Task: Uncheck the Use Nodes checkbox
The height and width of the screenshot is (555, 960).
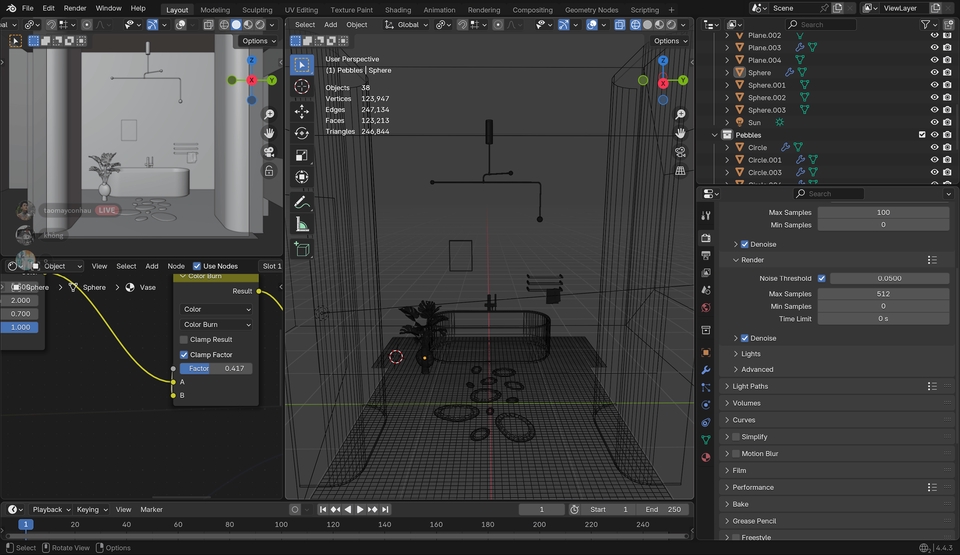Action: (197, 266)
